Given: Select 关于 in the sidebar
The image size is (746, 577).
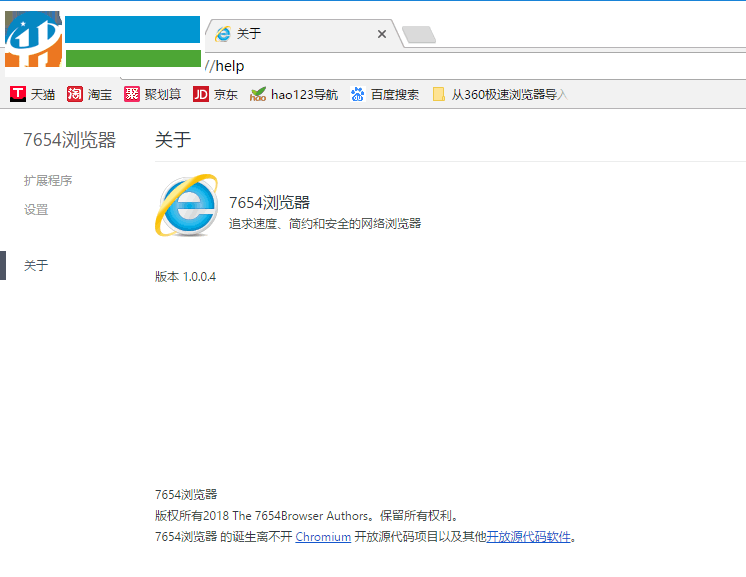Looking at the screenshot, I should coord(36,265).
